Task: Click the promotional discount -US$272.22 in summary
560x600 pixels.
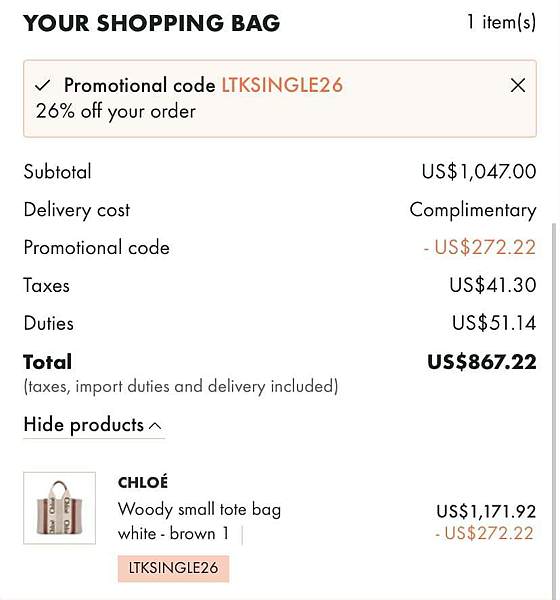Action: pyautogui.click(x=480, y=247)
